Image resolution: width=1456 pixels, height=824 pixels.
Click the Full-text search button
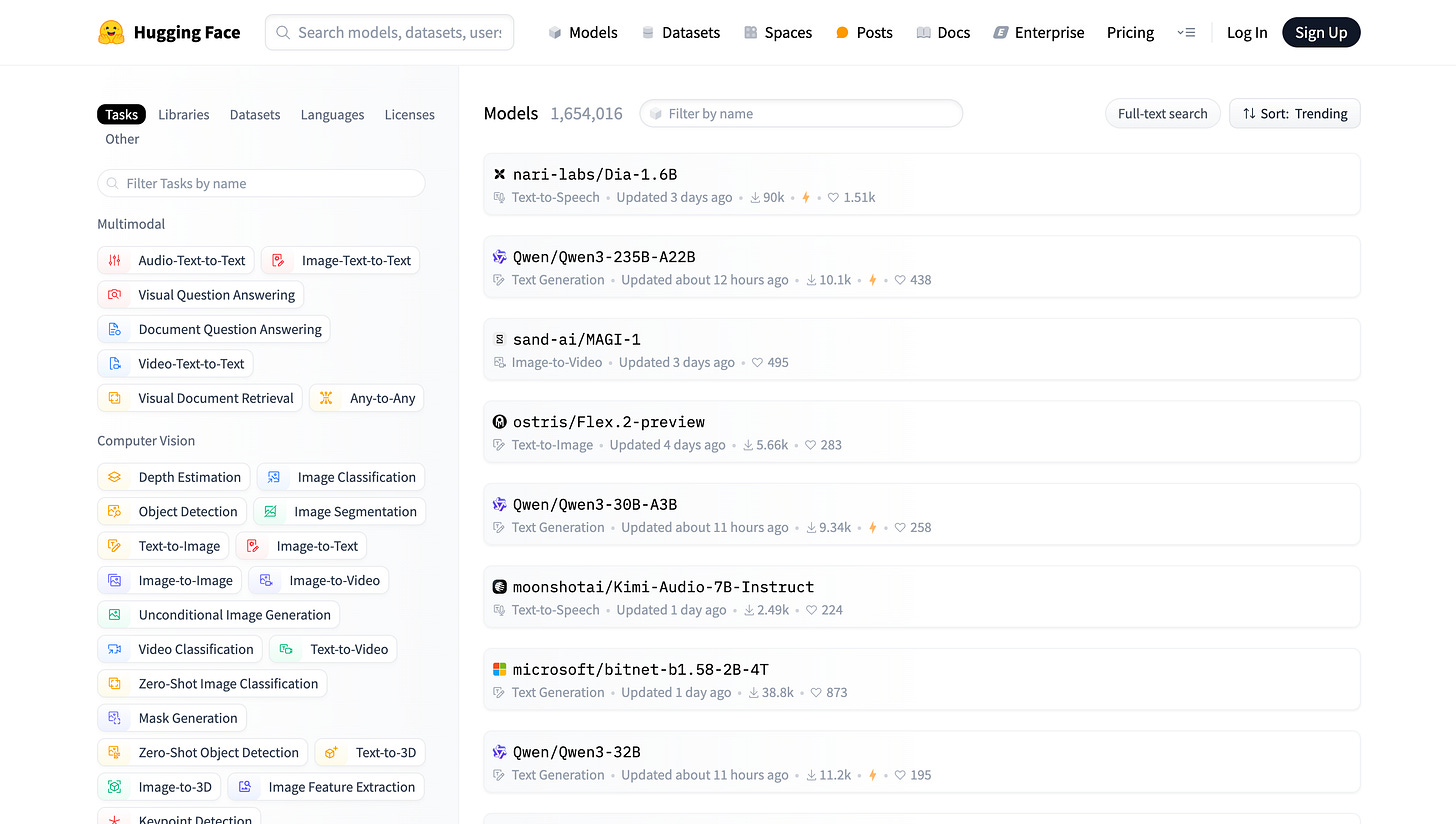pos(1162,113)
